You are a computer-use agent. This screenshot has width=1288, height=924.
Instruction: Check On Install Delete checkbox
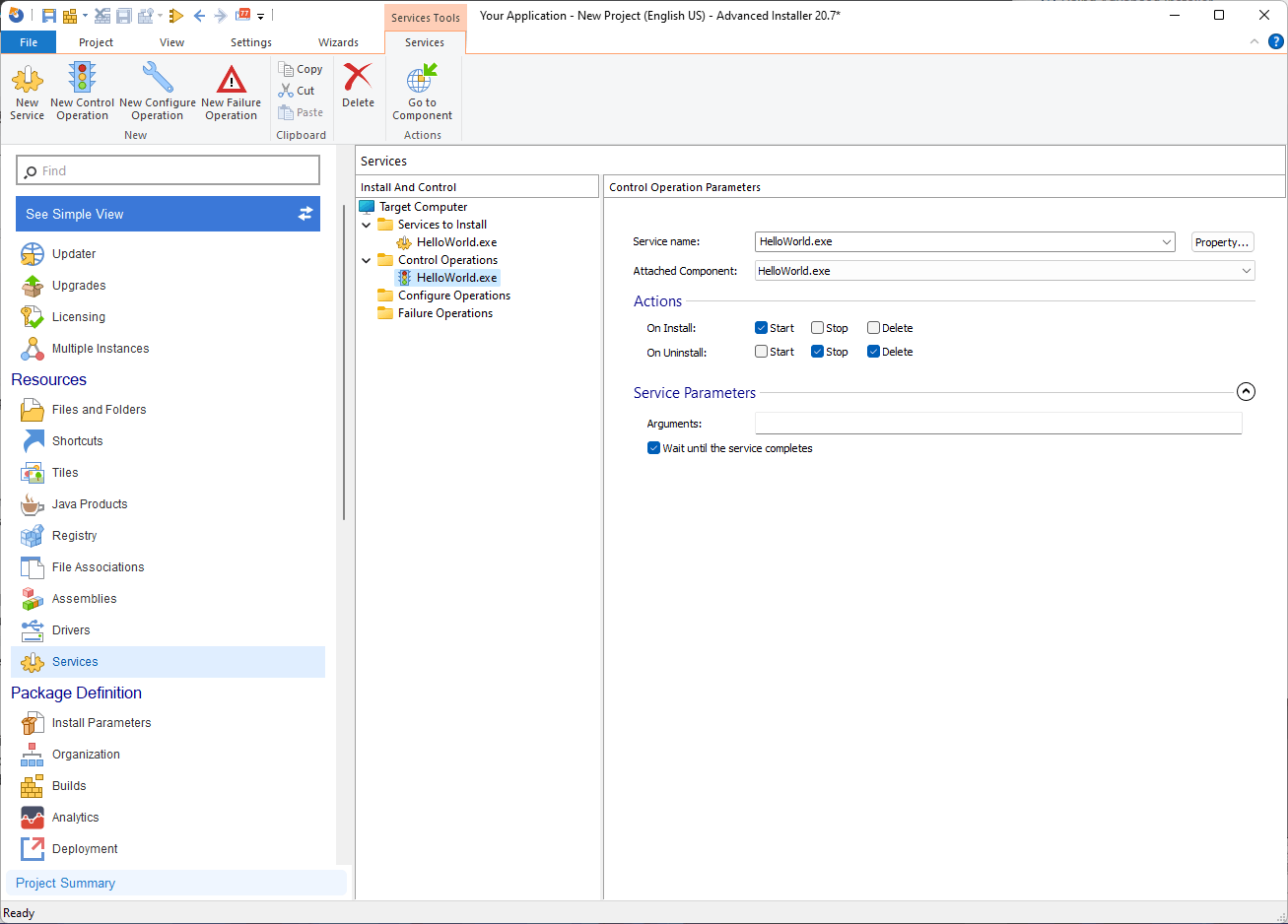(873, 328)
